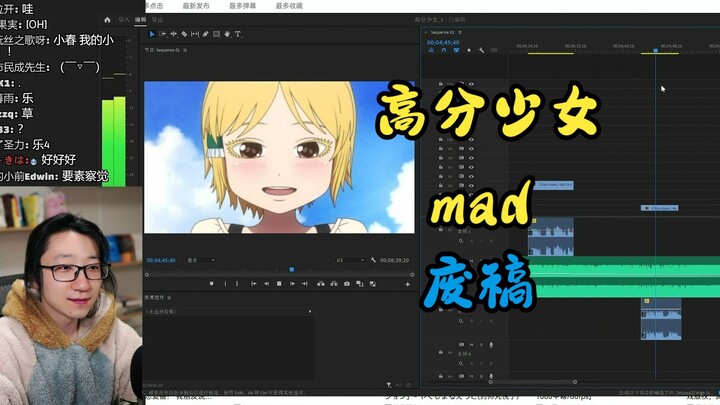This screenshot has width=720, height=405.
Task: Switch to the 导出 workspace tab
Action: tap(158, 20)
